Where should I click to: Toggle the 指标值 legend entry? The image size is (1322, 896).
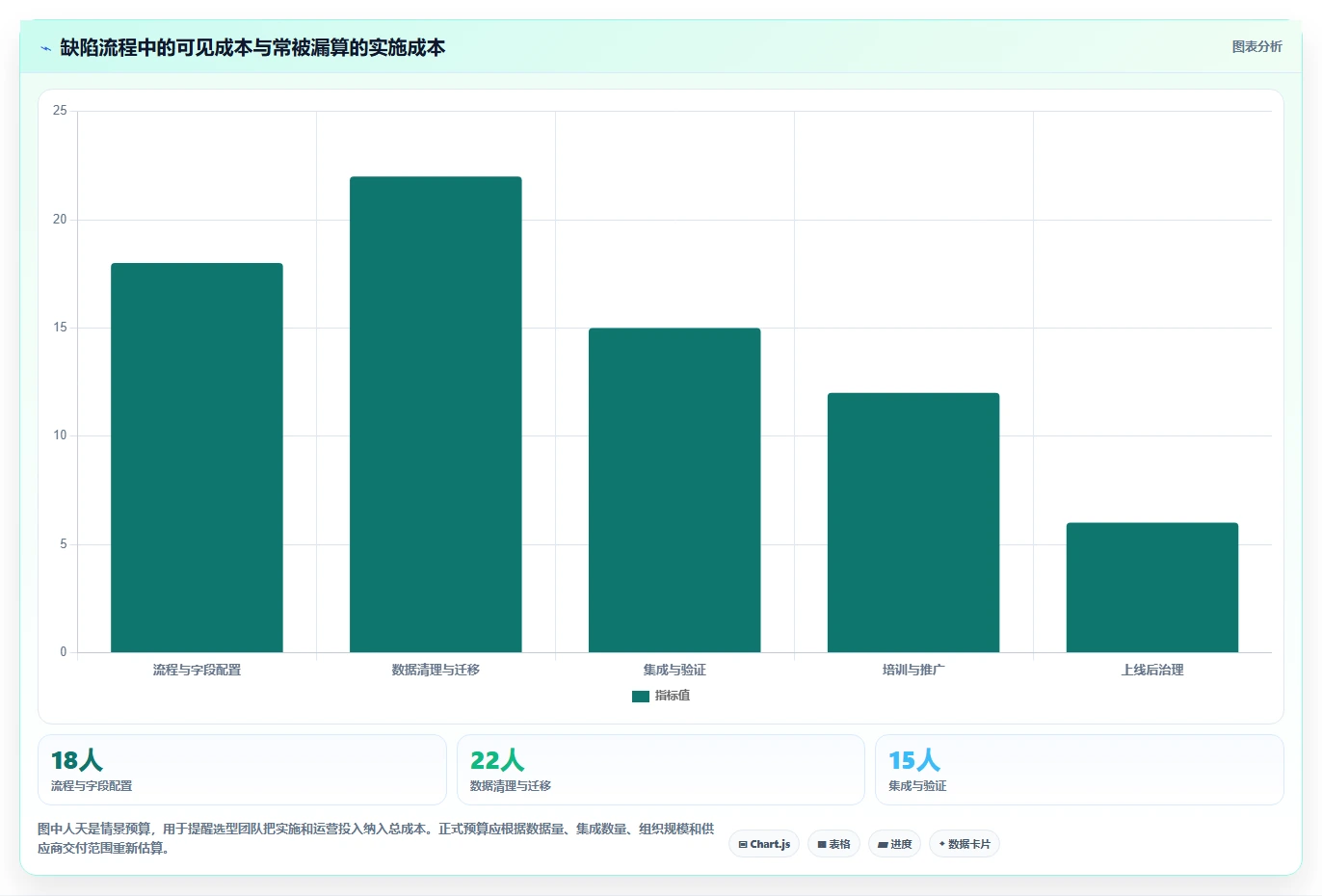661,696
